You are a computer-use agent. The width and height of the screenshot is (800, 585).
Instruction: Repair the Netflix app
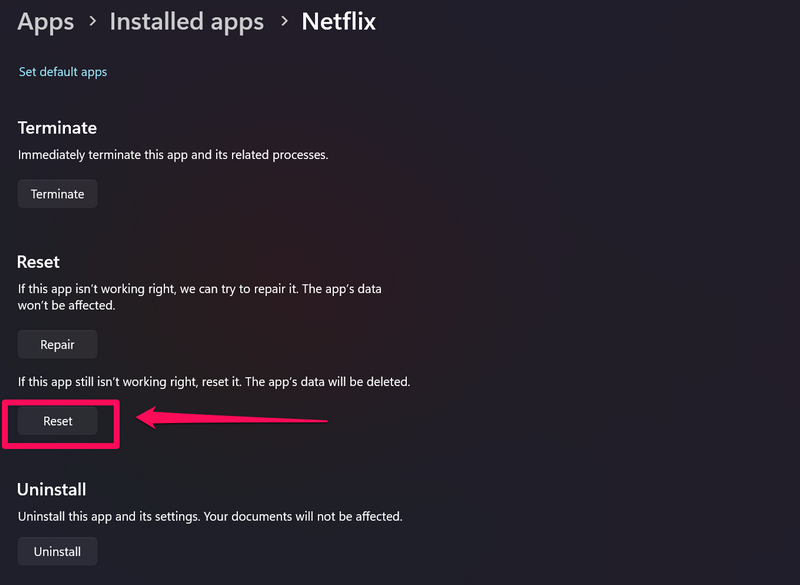pos(58,344)
